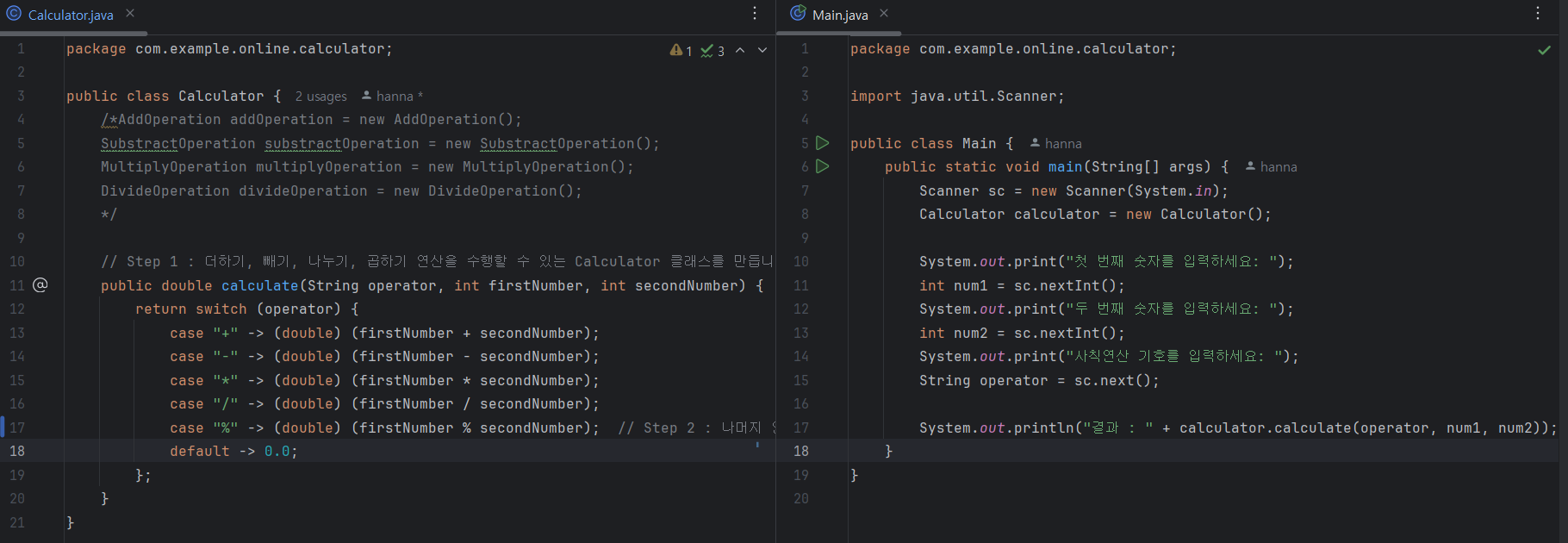The width and height of the screenshot is (1568, 543).
Task: Click line number 18 in Calculator.java gutter
Action: click(17, 451)
